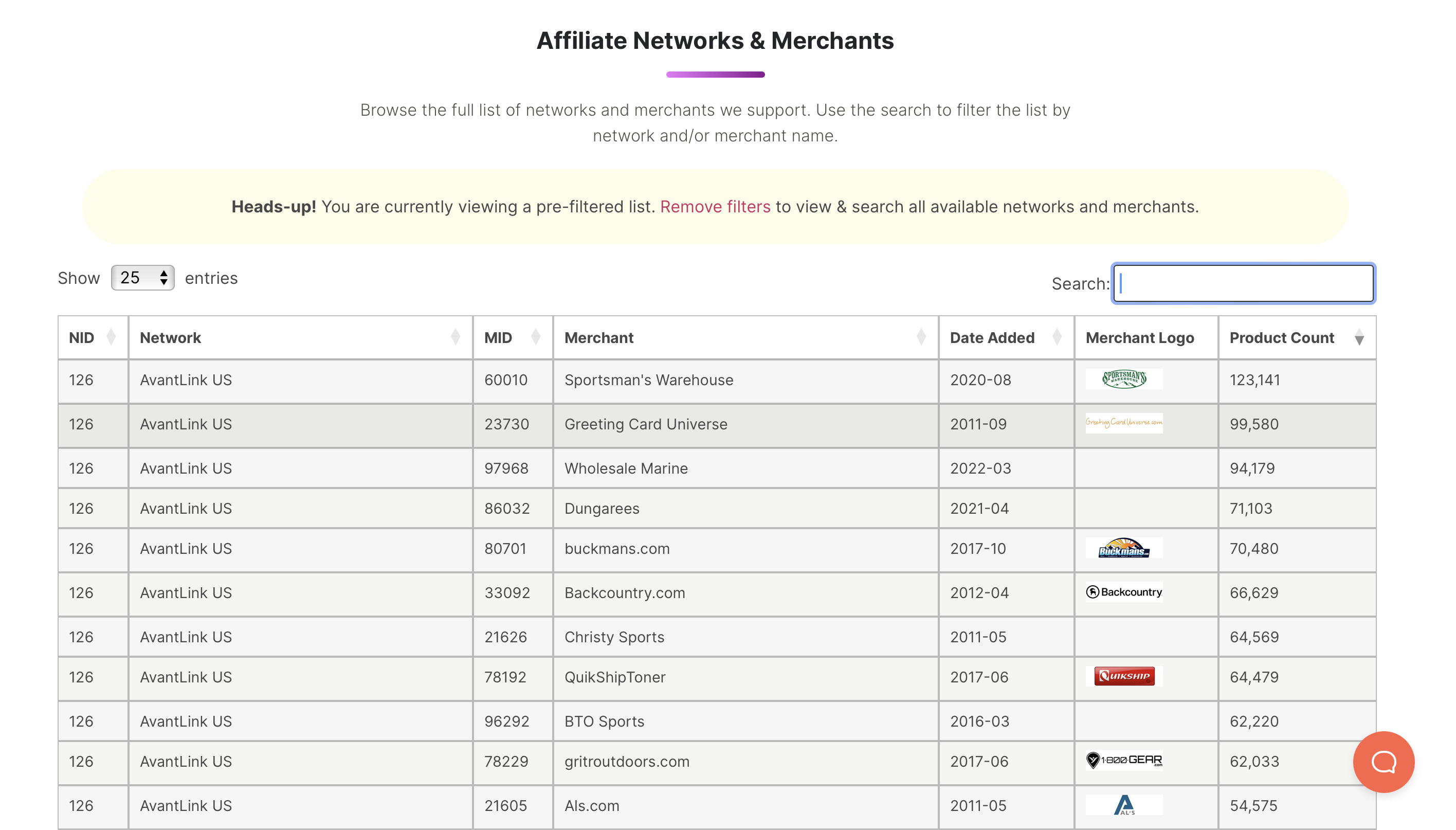Click the Wholesale Marine merchant cell

pyautogui.click(x=745, y=468)
